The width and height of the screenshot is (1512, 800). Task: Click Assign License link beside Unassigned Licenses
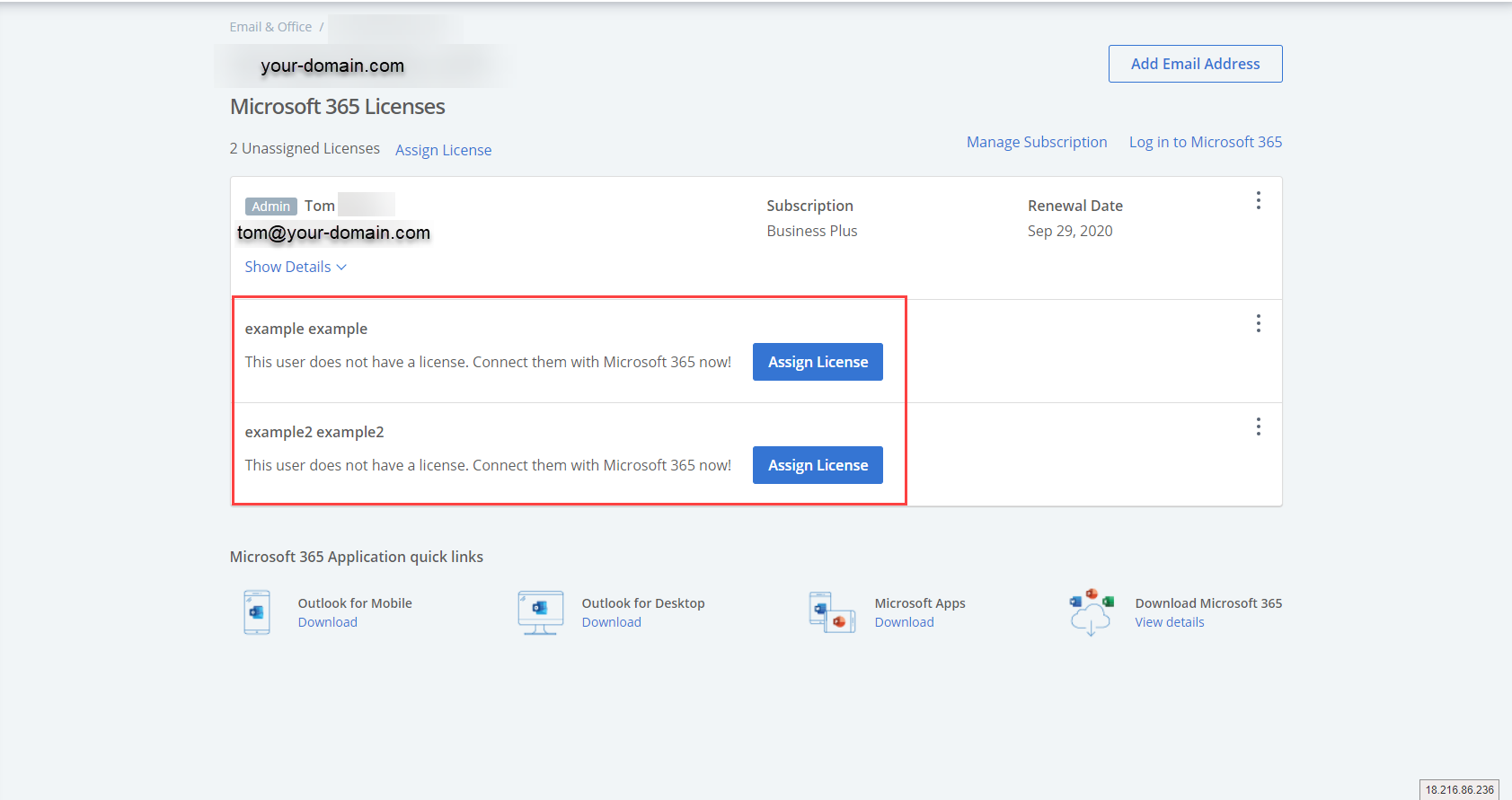click(443, 150)
